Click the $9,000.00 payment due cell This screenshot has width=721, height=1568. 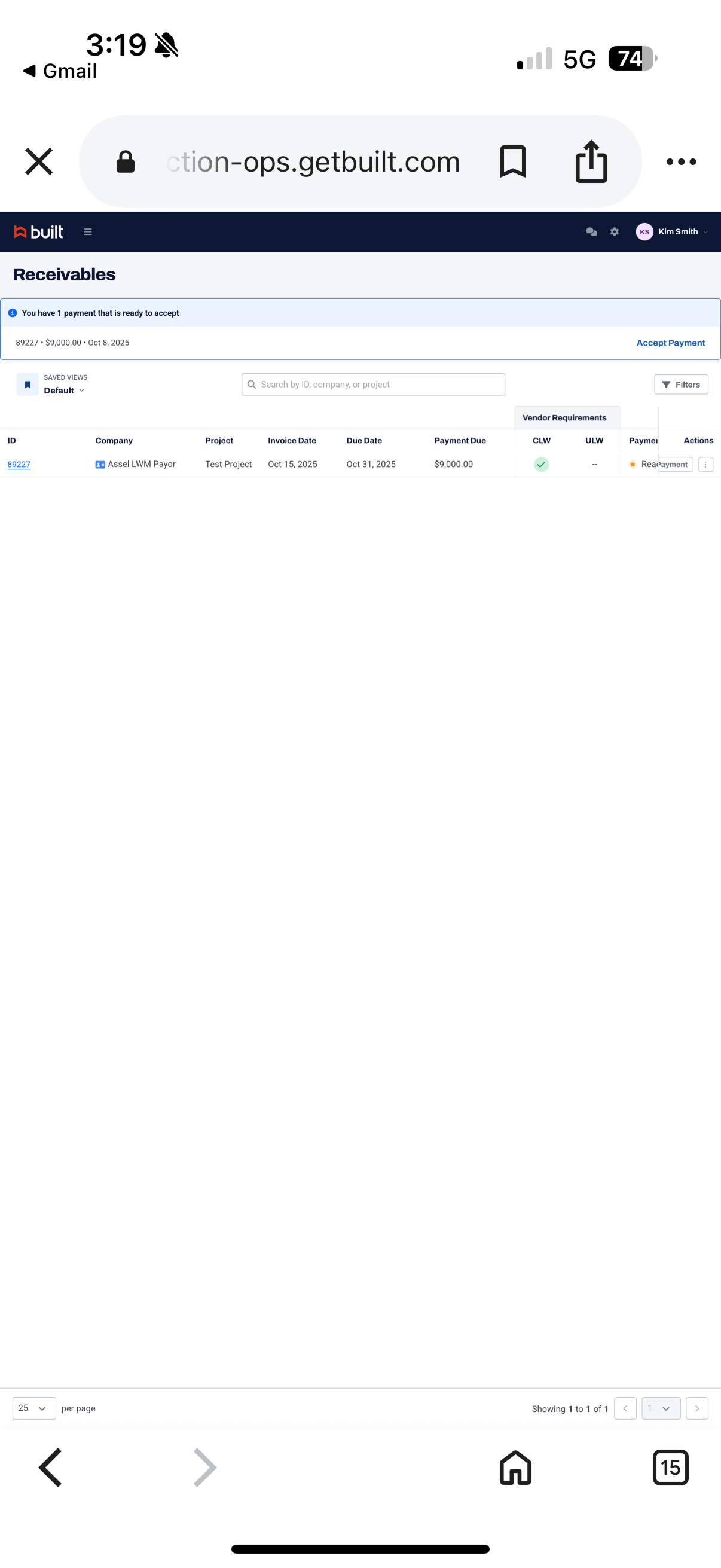[x=453, y=464]
